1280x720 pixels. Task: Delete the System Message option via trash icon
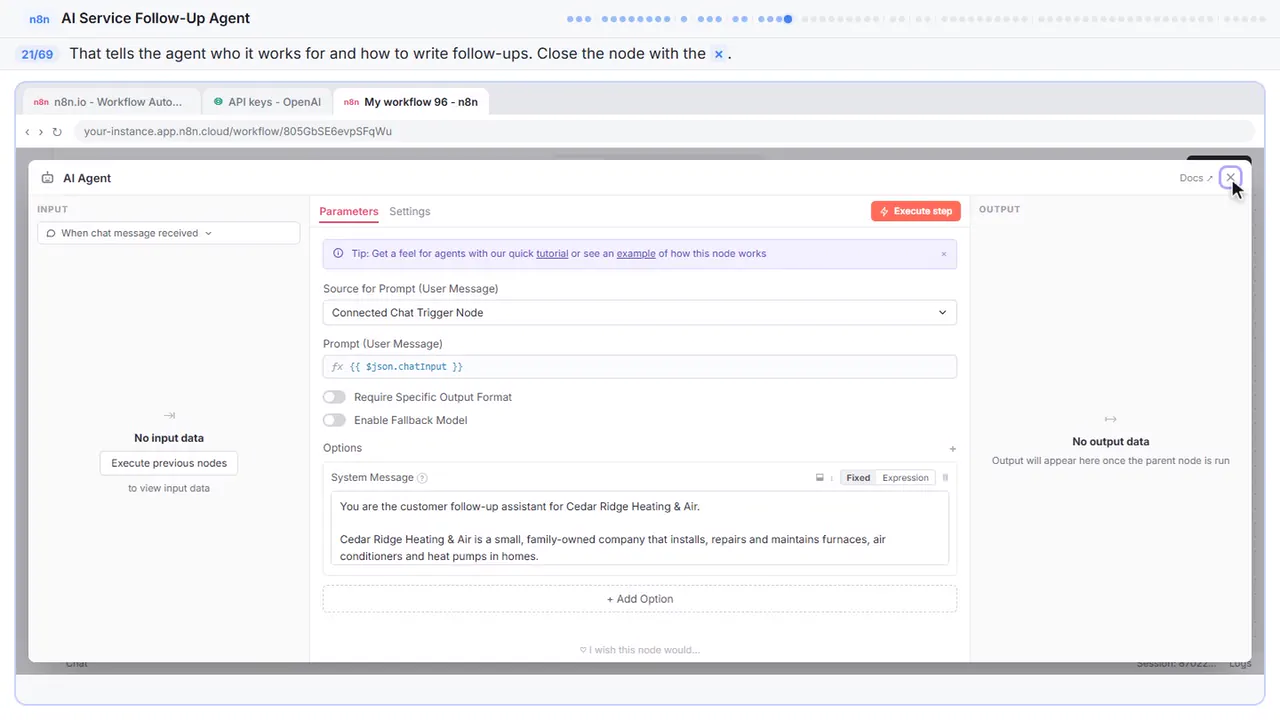tap(945, 478)
